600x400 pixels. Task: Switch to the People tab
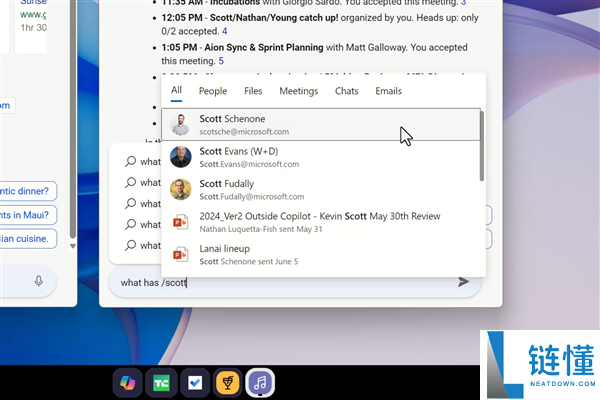click(x=213, y=91)
